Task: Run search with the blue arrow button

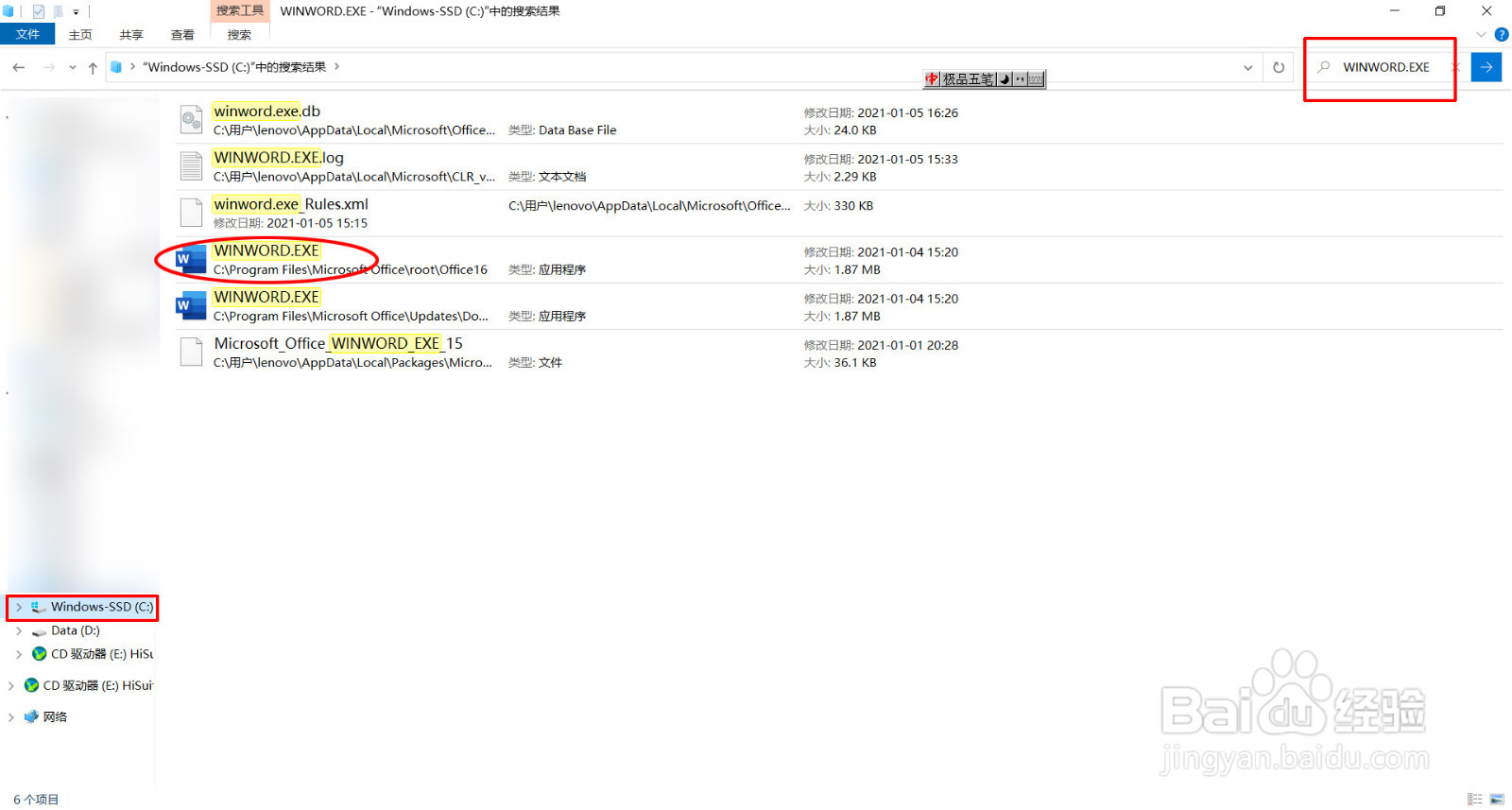Action: pos(1486,67)
